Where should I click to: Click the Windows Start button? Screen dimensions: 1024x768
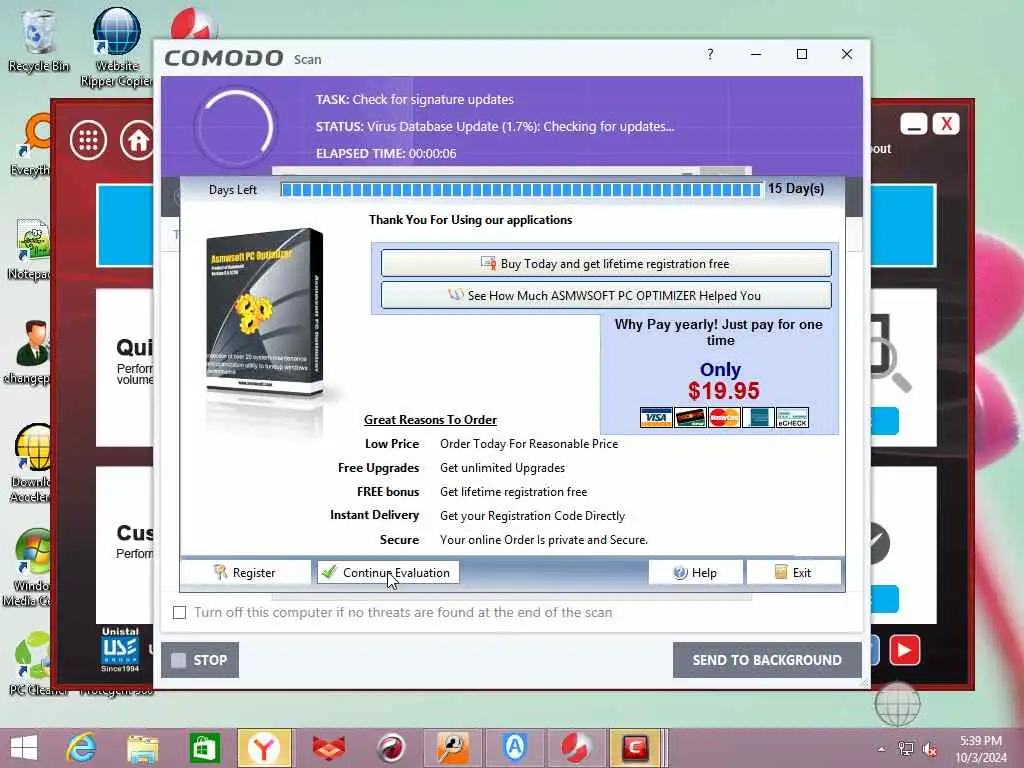pyautogui.click(x=24, y=748)
